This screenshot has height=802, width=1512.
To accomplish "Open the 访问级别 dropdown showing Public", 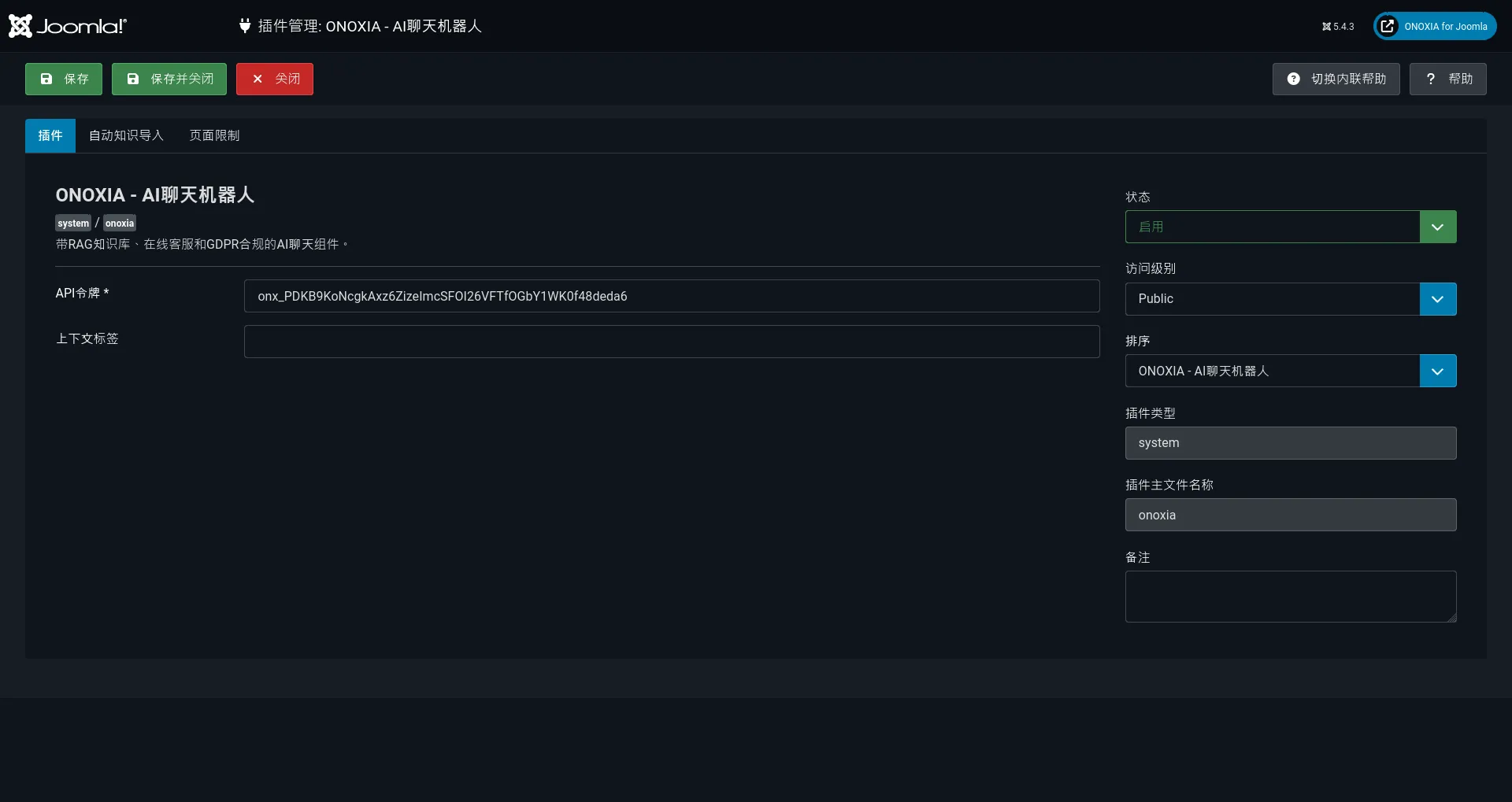I will 1291,299.
